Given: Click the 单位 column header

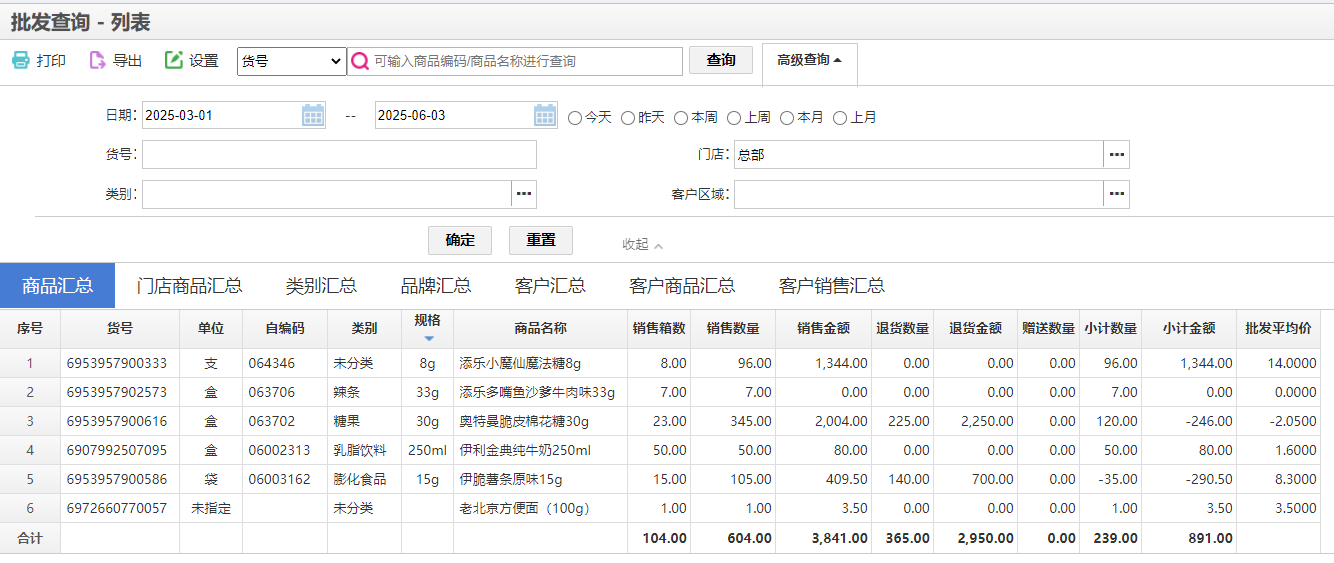Looking at the screenshot, I should click(211, 328).
